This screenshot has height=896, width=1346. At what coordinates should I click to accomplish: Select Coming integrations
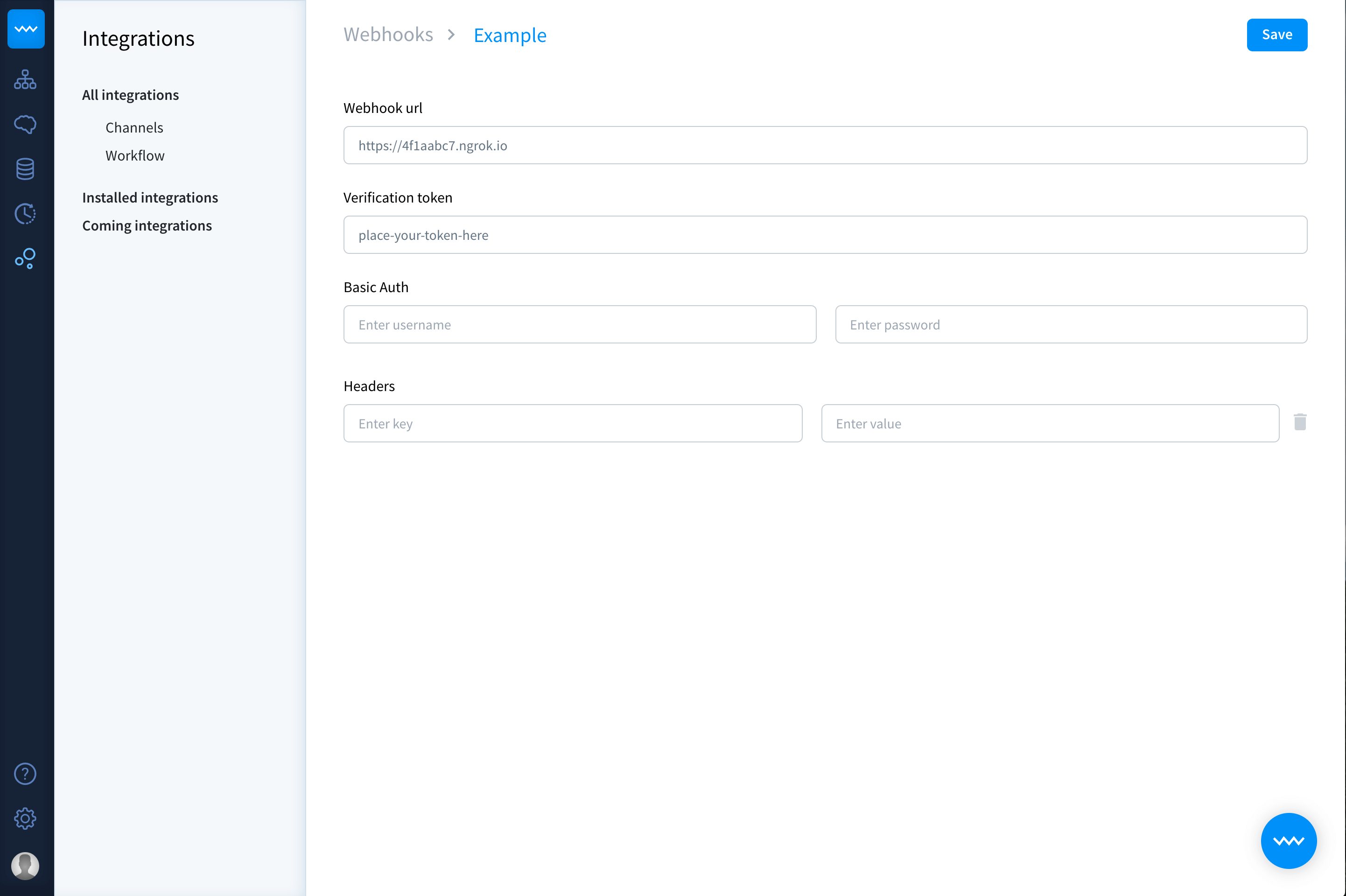(147, 226)
